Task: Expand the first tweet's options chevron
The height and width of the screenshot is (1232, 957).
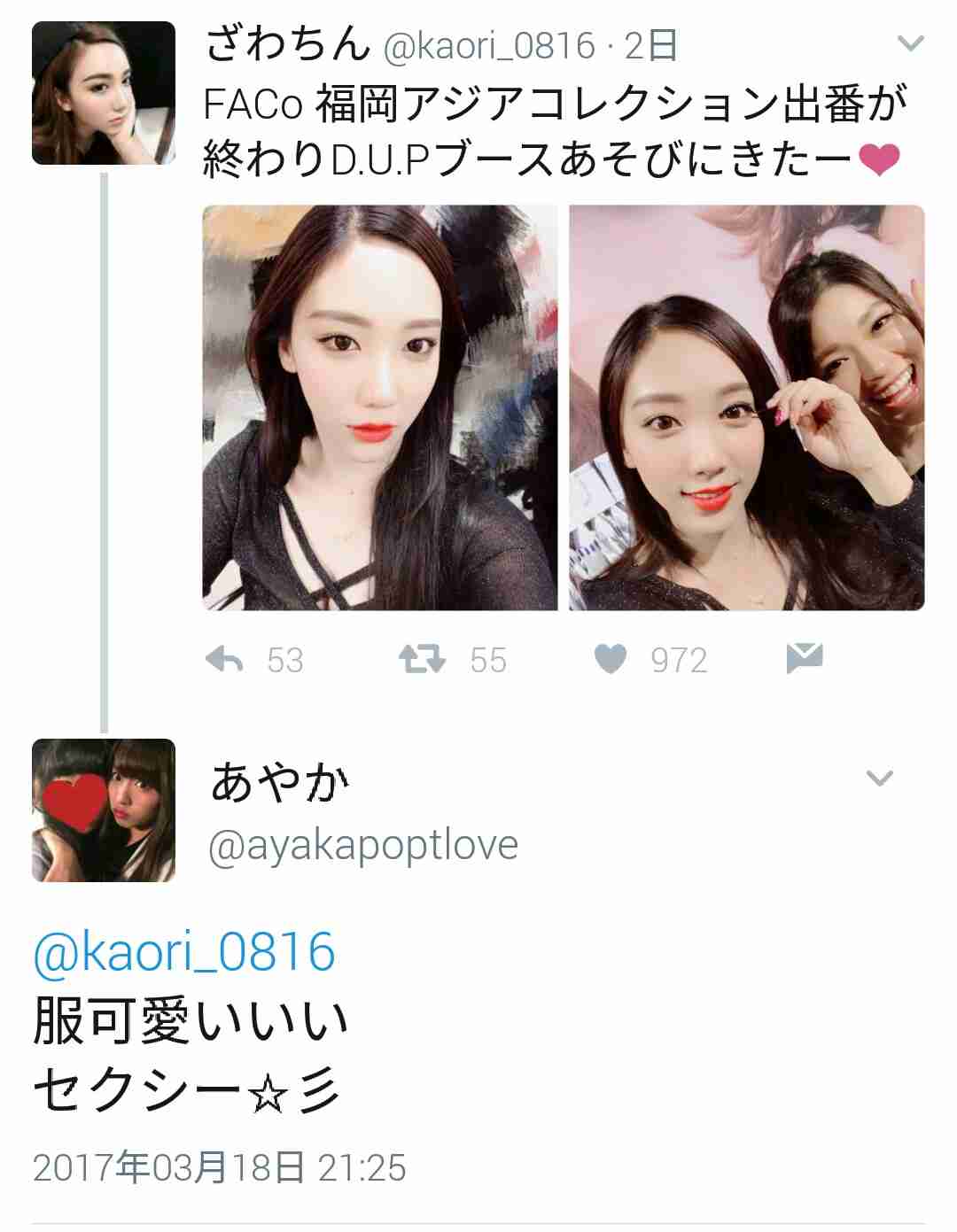Action: [x=911, y=43]
